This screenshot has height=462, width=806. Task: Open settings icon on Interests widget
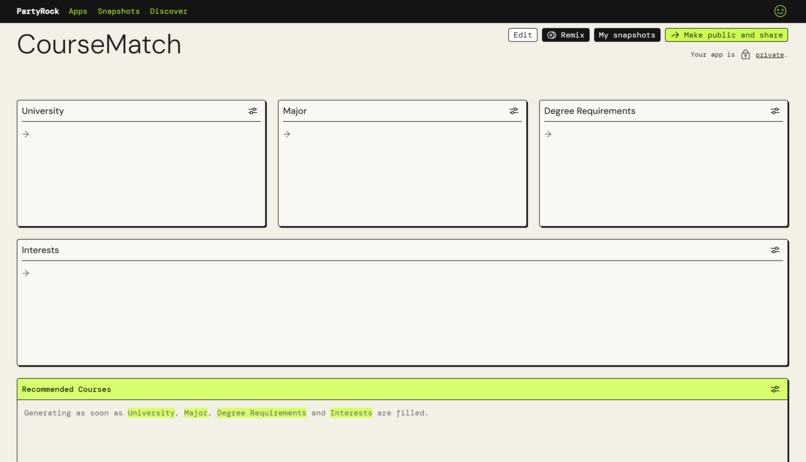(x=775, y=250)
